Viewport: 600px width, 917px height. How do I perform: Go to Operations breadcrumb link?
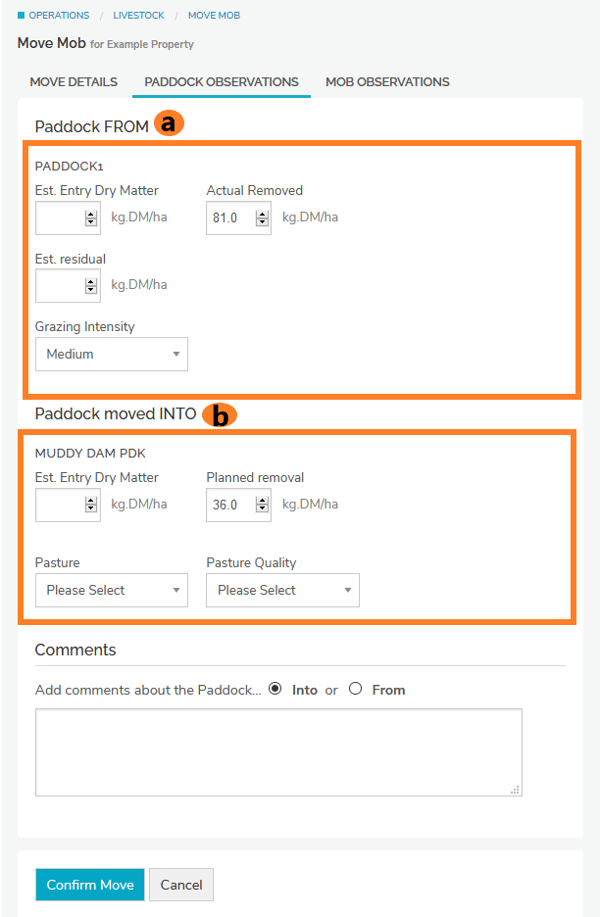[x=59, y=16]
